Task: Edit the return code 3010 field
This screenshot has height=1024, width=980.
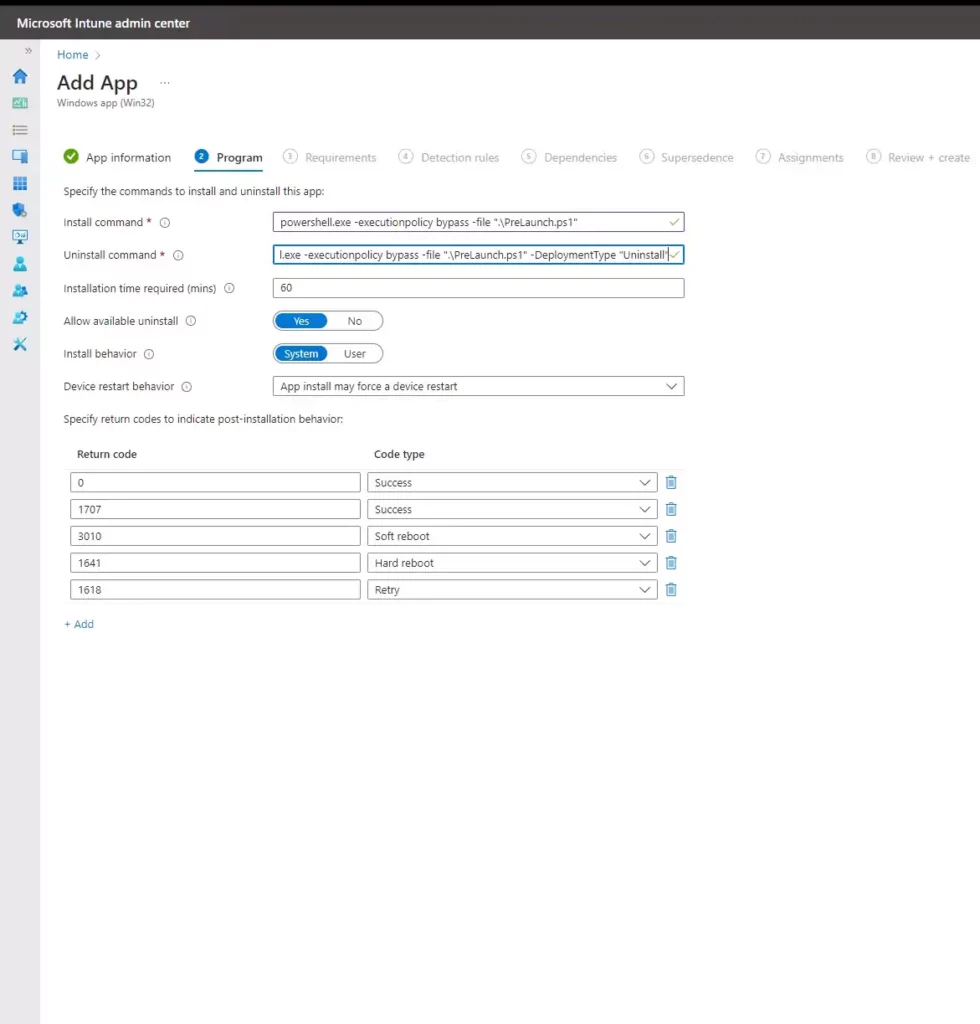Action: (x=215, y=536)
